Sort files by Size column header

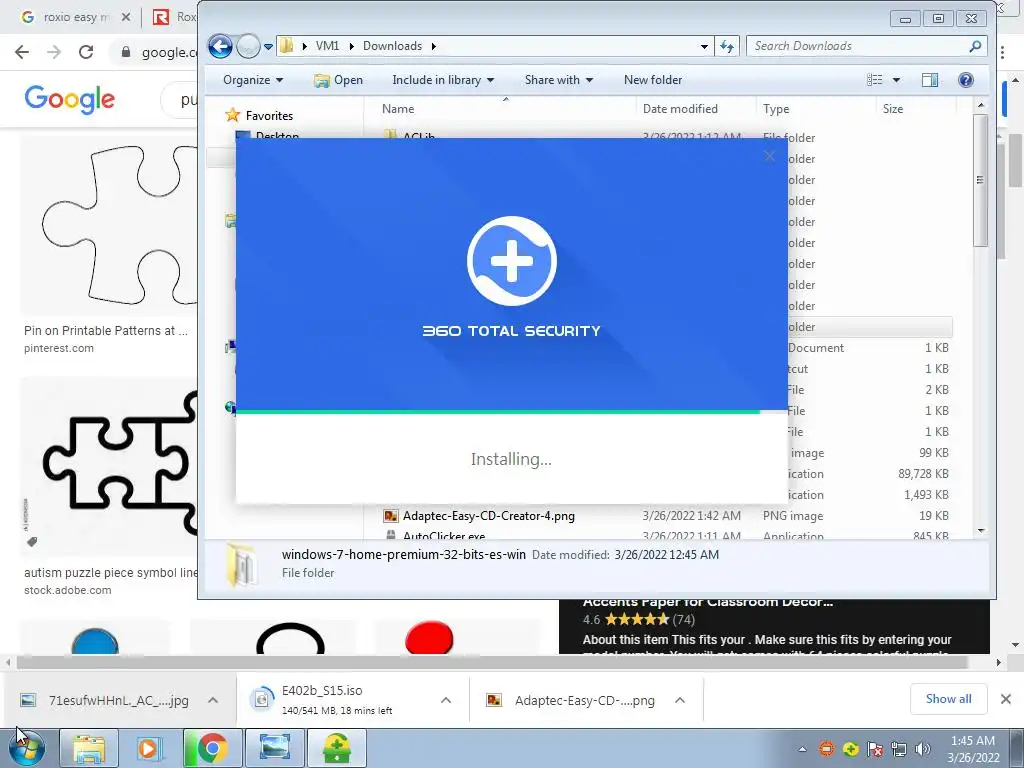(893, 109)
